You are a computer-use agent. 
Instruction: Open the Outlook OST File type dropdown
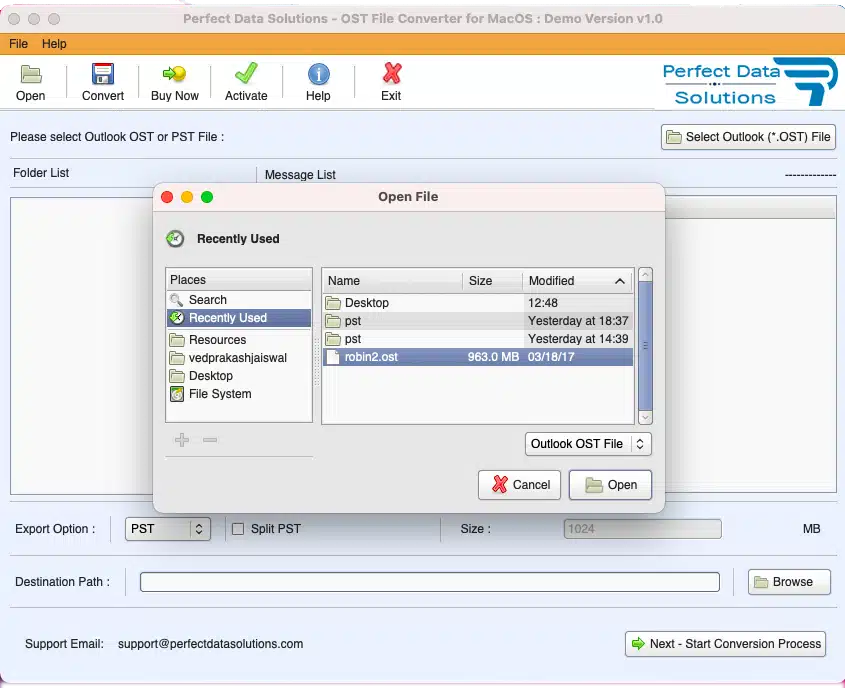[x=588, y=444]
